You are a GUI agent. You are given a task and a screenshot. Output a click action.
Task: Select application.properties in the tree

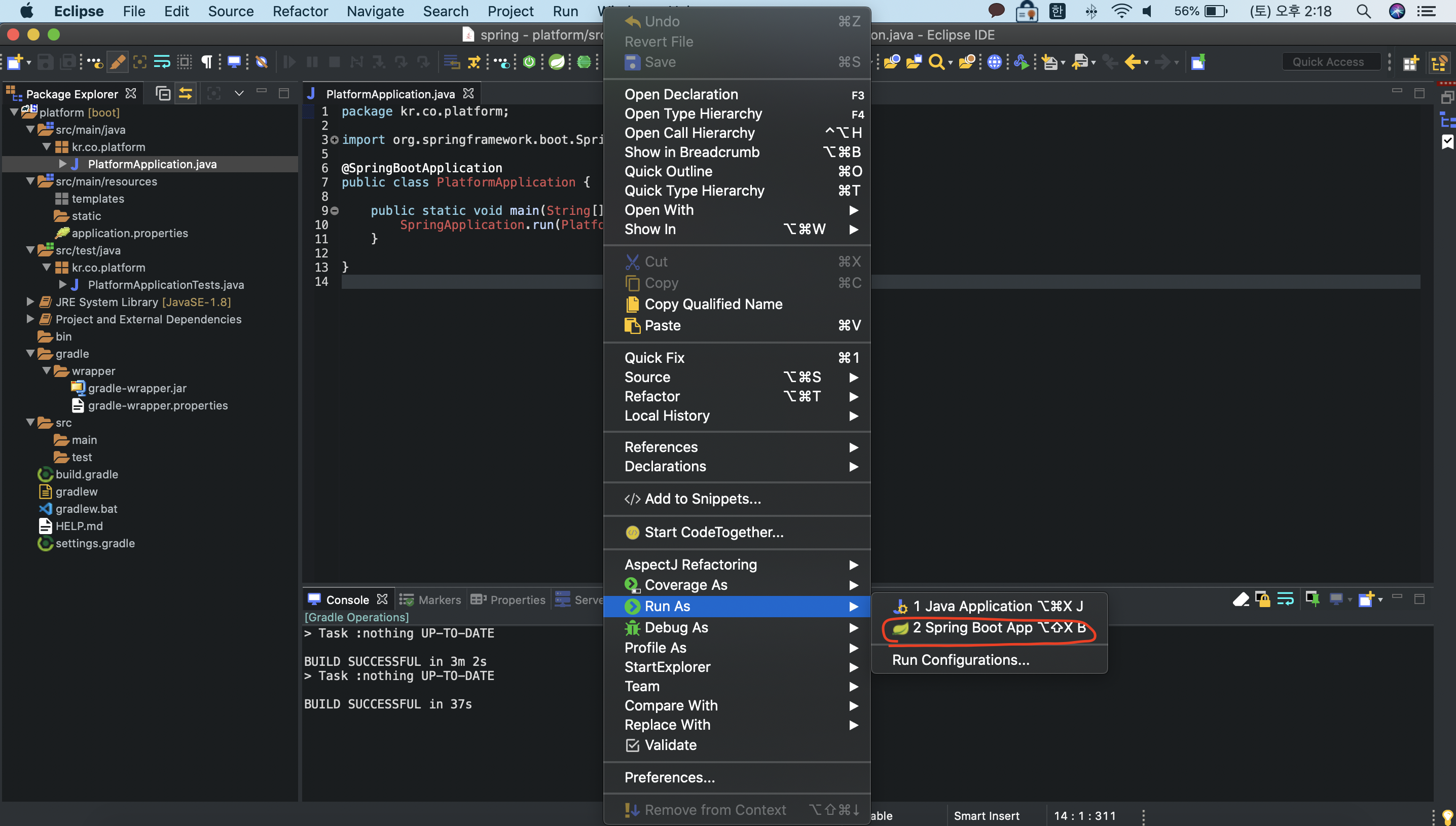130,233
